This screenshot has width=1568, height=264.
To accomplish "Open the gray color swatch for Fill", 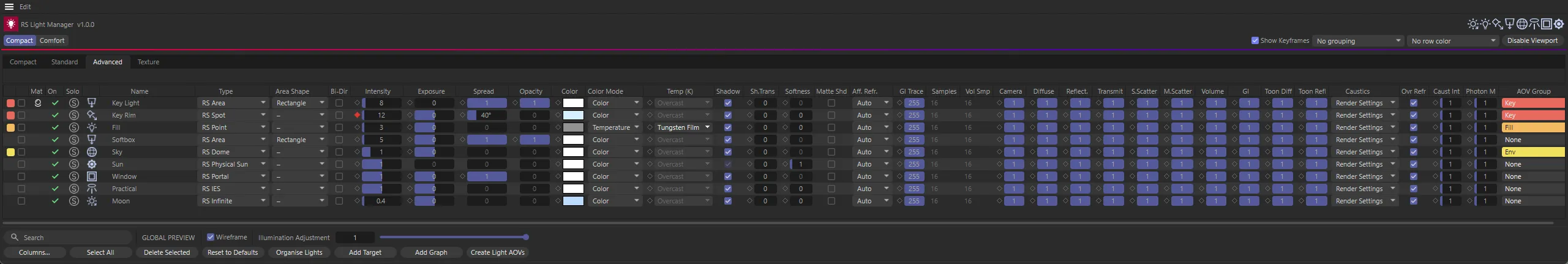I will point(573,127).
